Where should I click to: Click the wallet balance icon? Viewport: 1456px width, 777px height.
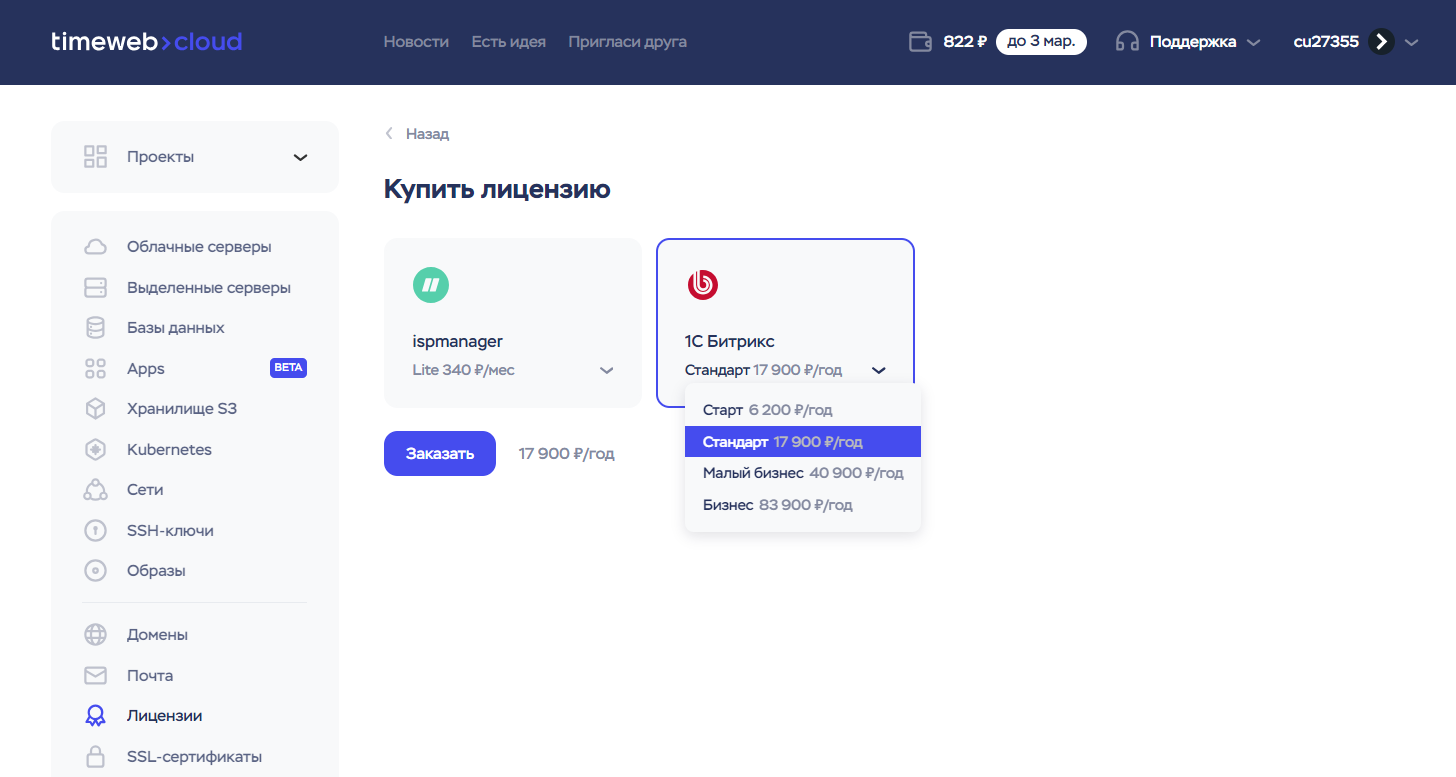pyautogui.click(x=920, y=42)
